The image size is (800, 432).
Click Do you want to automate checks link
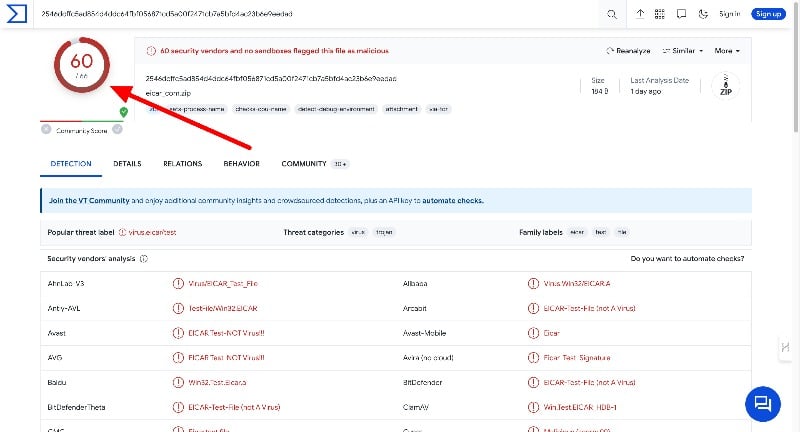tap(687, 259)
